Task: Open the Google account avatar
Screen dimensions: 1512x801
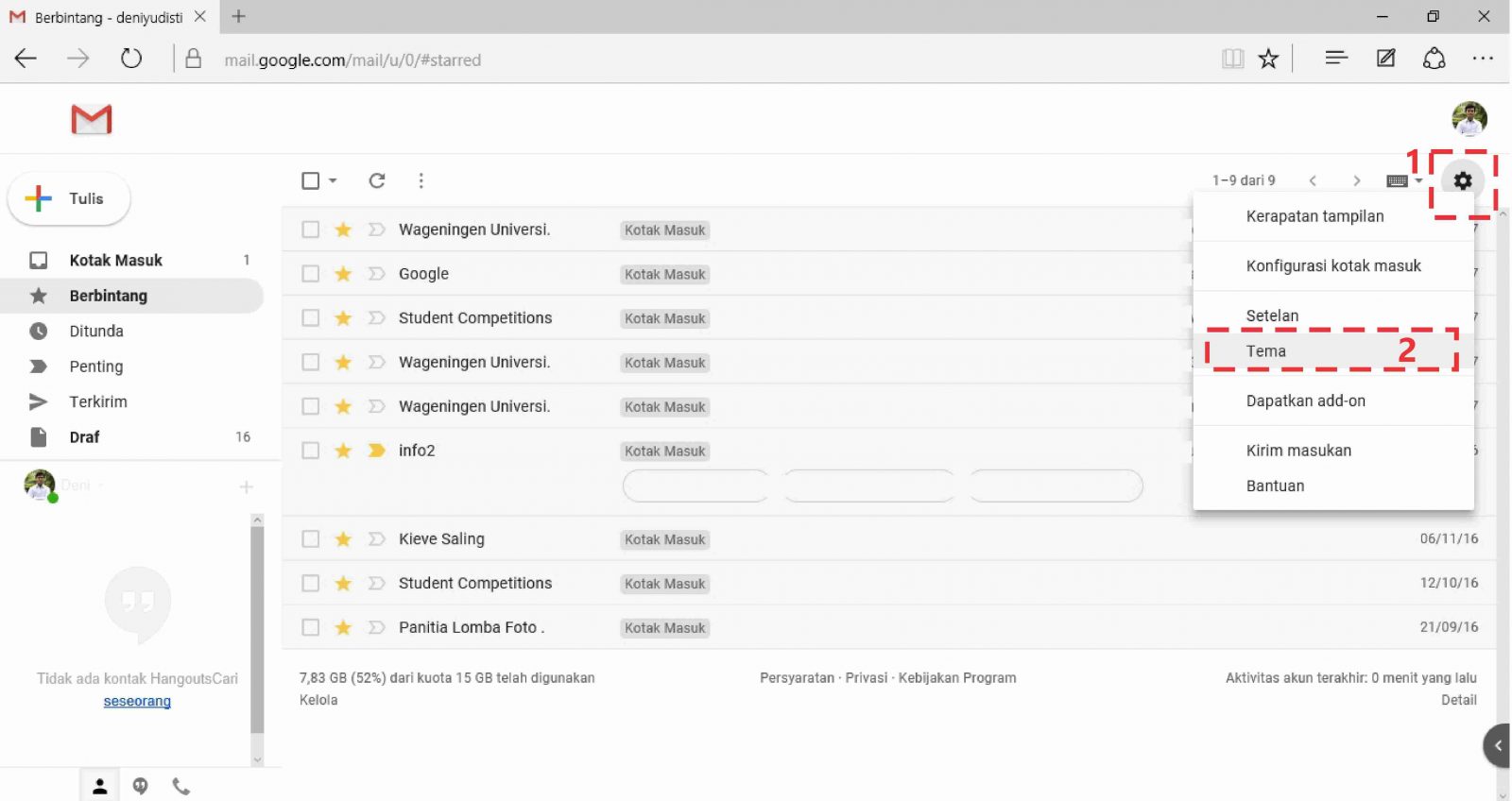Action: click(x=1469, y=119)
